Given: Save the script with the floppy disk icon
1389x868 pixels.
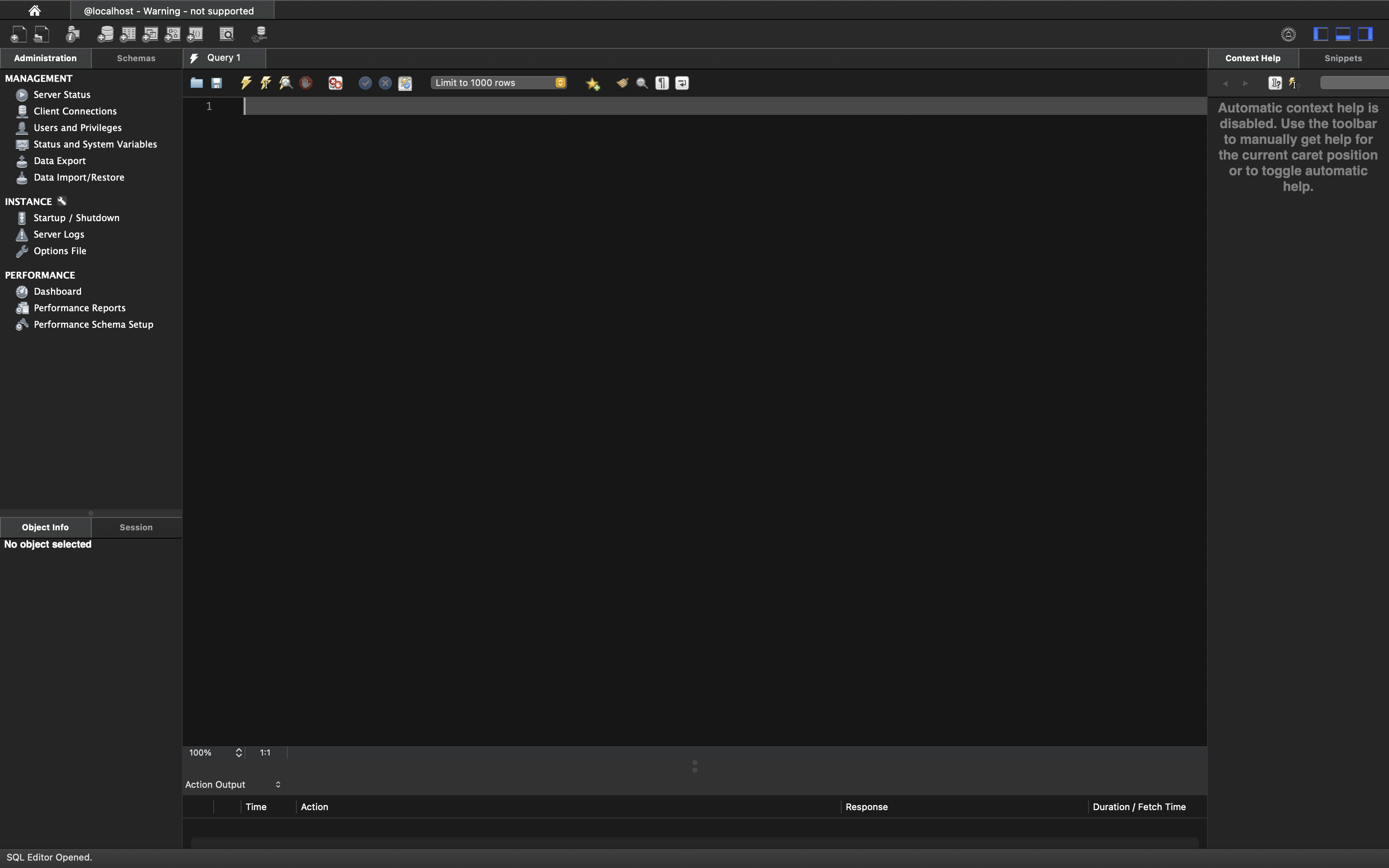Looking at the screenshot, I should pos(216,83).
